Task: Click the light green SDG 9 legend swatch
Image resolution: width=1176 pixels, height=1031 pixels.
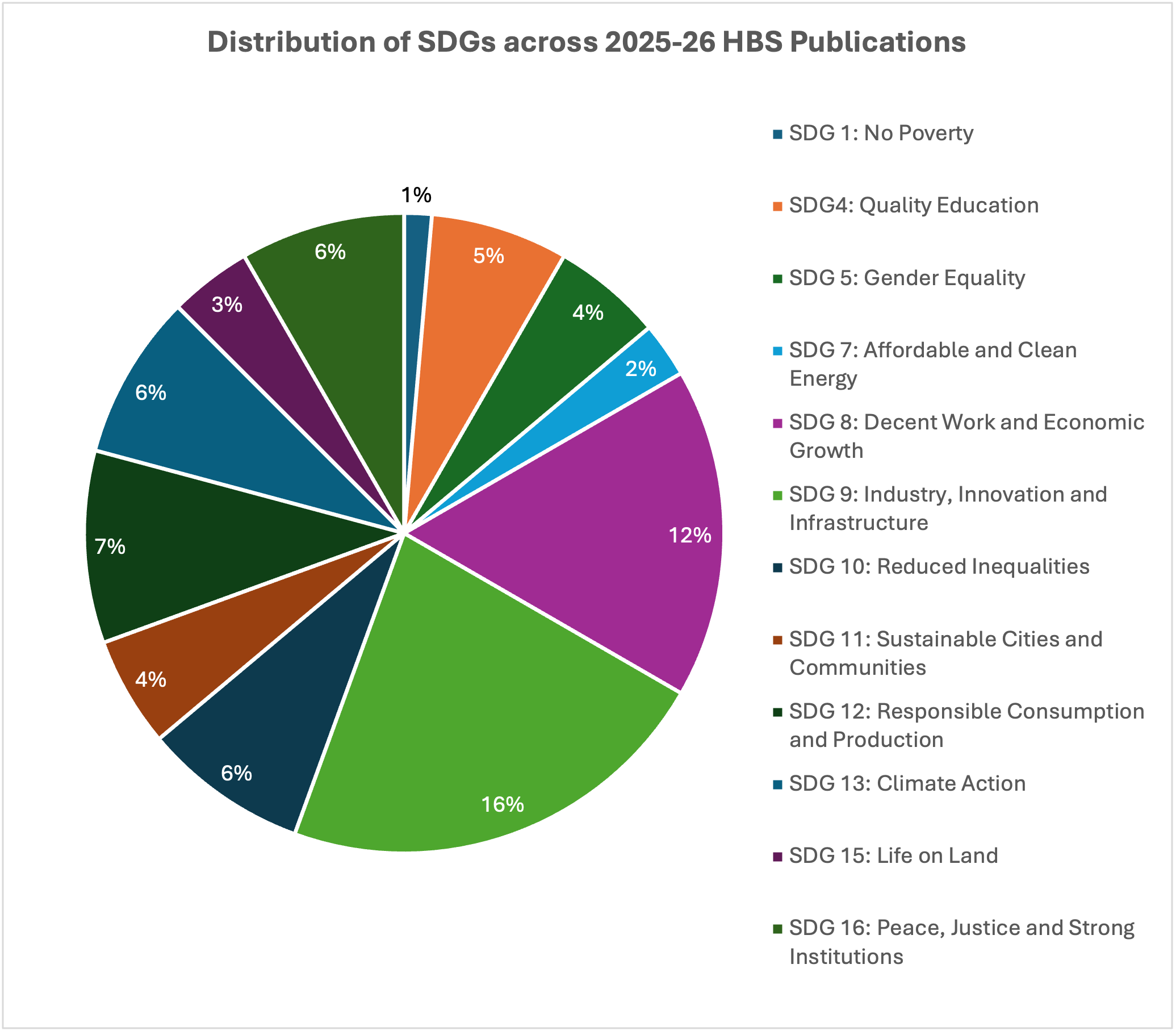Action: (x=777, y=495)
